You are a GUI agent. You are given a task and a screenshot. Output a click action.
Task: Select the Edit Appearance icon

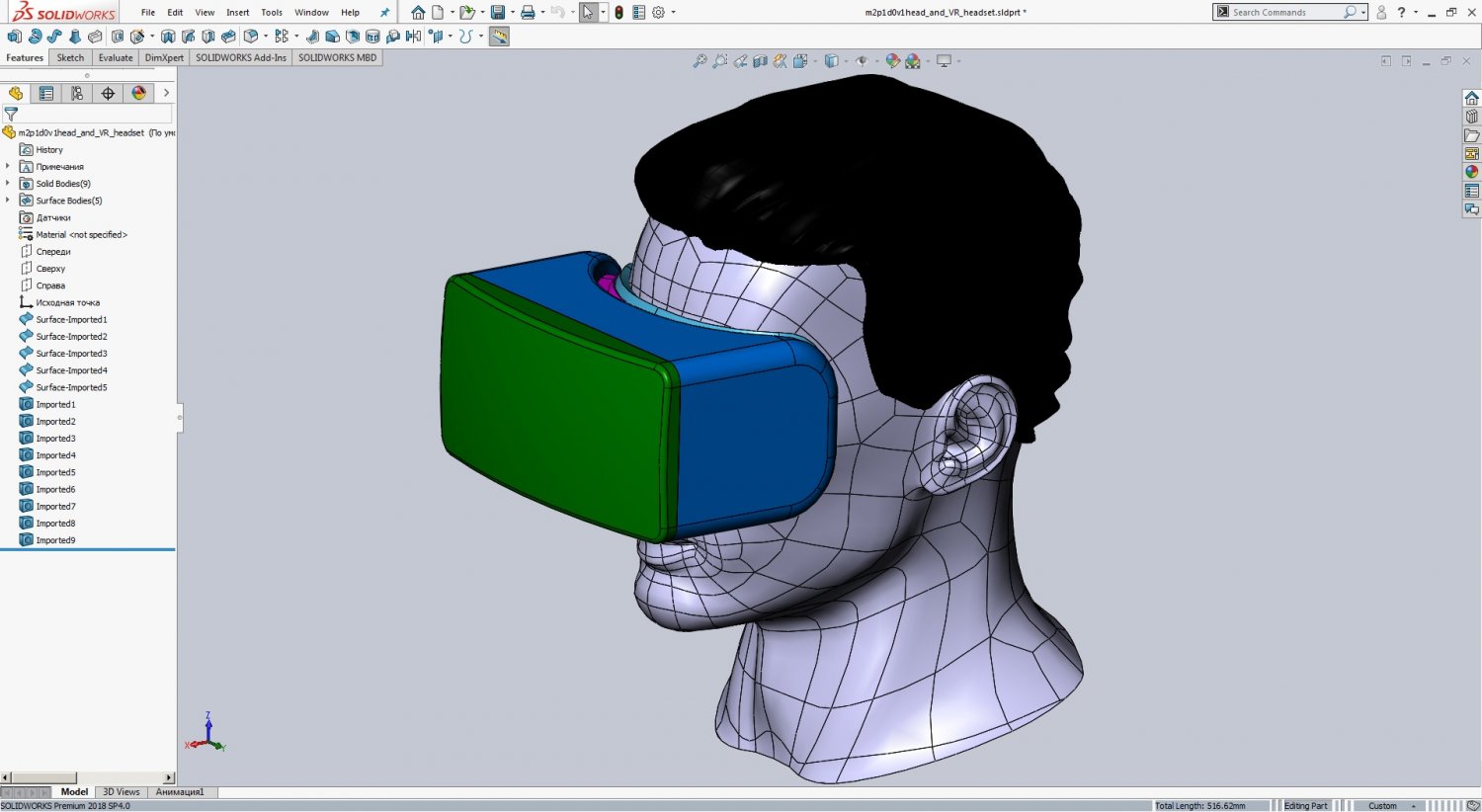tap(892, 60)
